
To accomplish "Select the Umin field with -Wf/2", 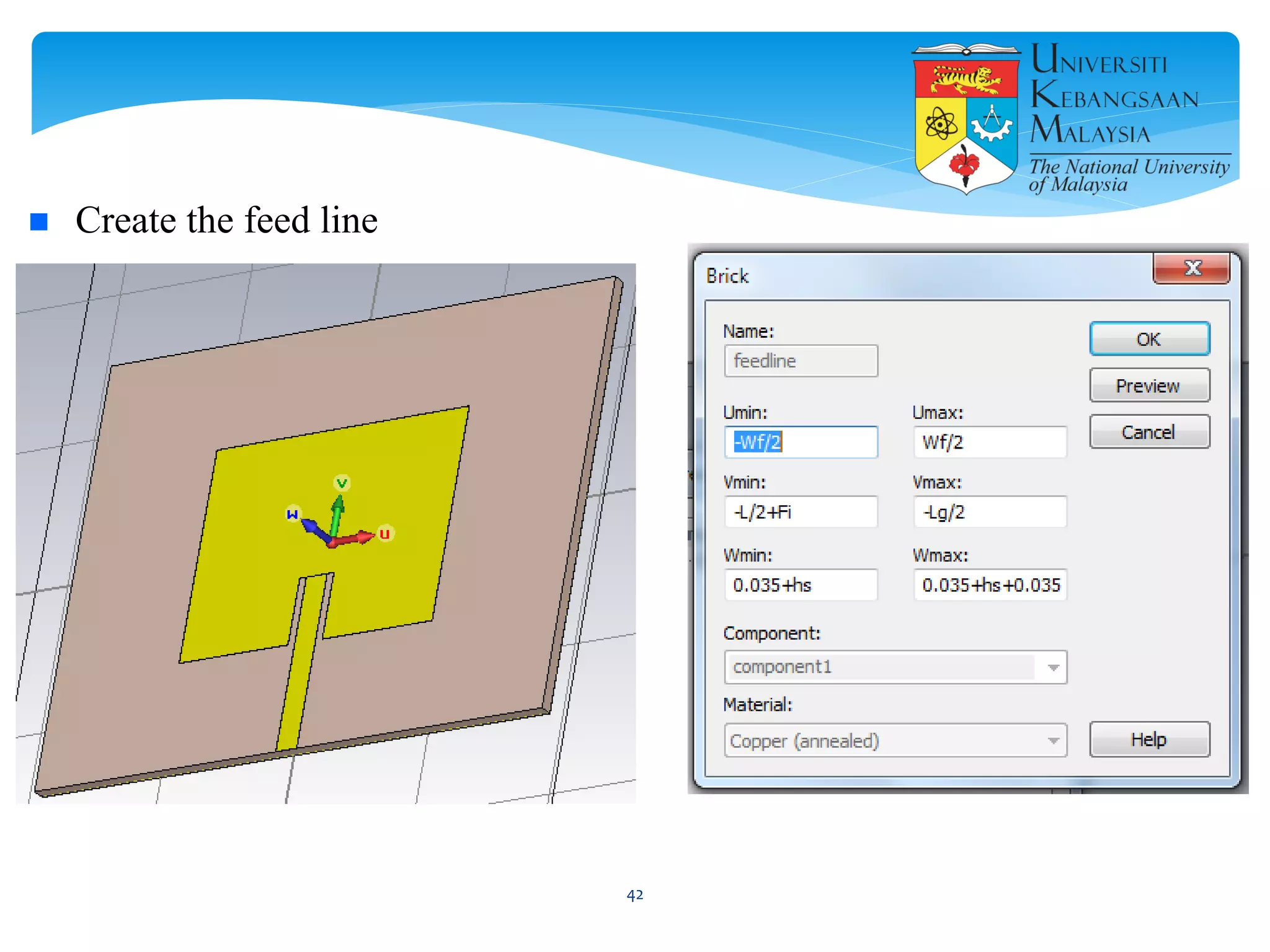I will pyautogui.click(x=801, y=442).
